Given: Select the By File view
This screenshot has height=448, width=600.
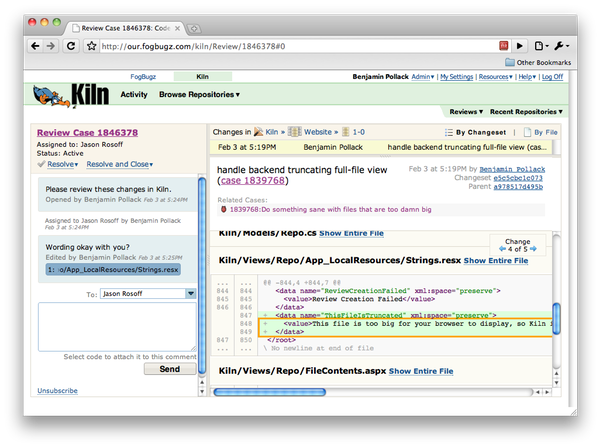Looking at the screenshot, I should pyautogui.click(x=546, y=132).
